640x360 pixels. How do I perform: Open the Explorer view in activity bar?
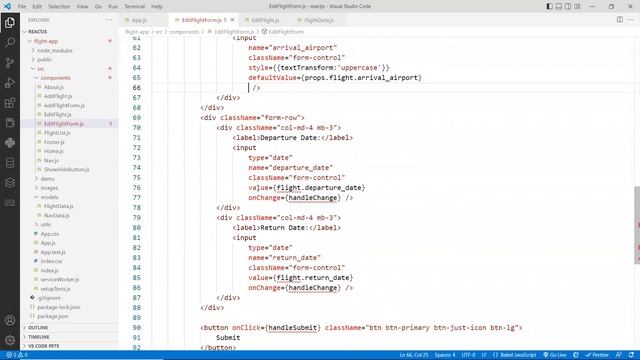[10, 22]
